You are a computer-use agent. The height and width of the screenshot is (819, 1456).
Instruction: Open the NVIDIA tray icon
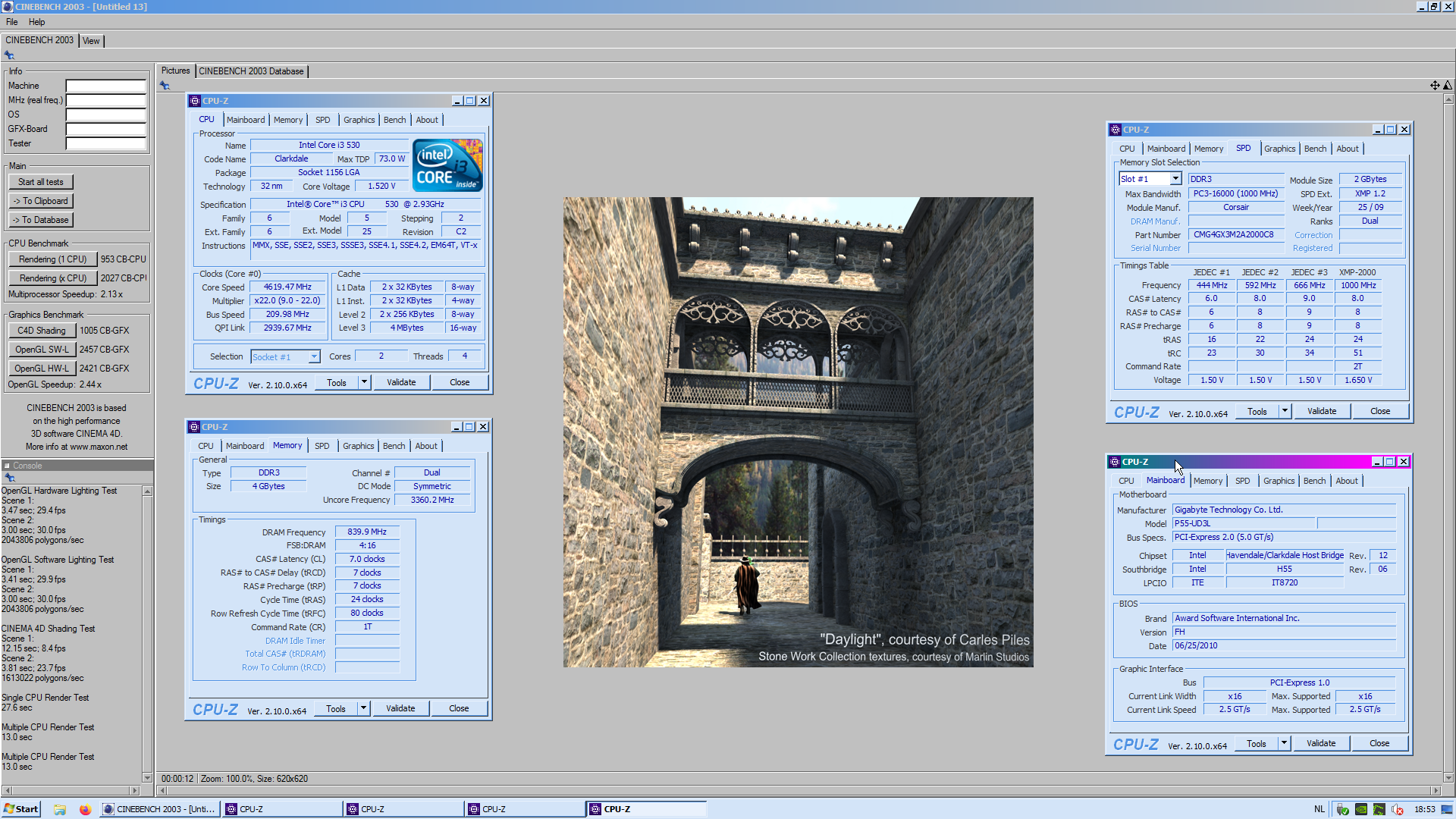click(x=1361, y=809)
